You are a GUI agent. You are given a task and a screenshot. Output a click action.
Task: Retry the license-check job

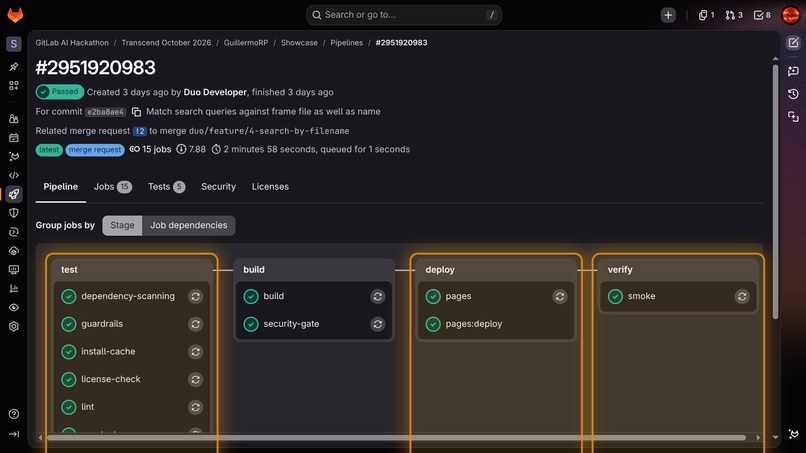[x=195, y=379]
